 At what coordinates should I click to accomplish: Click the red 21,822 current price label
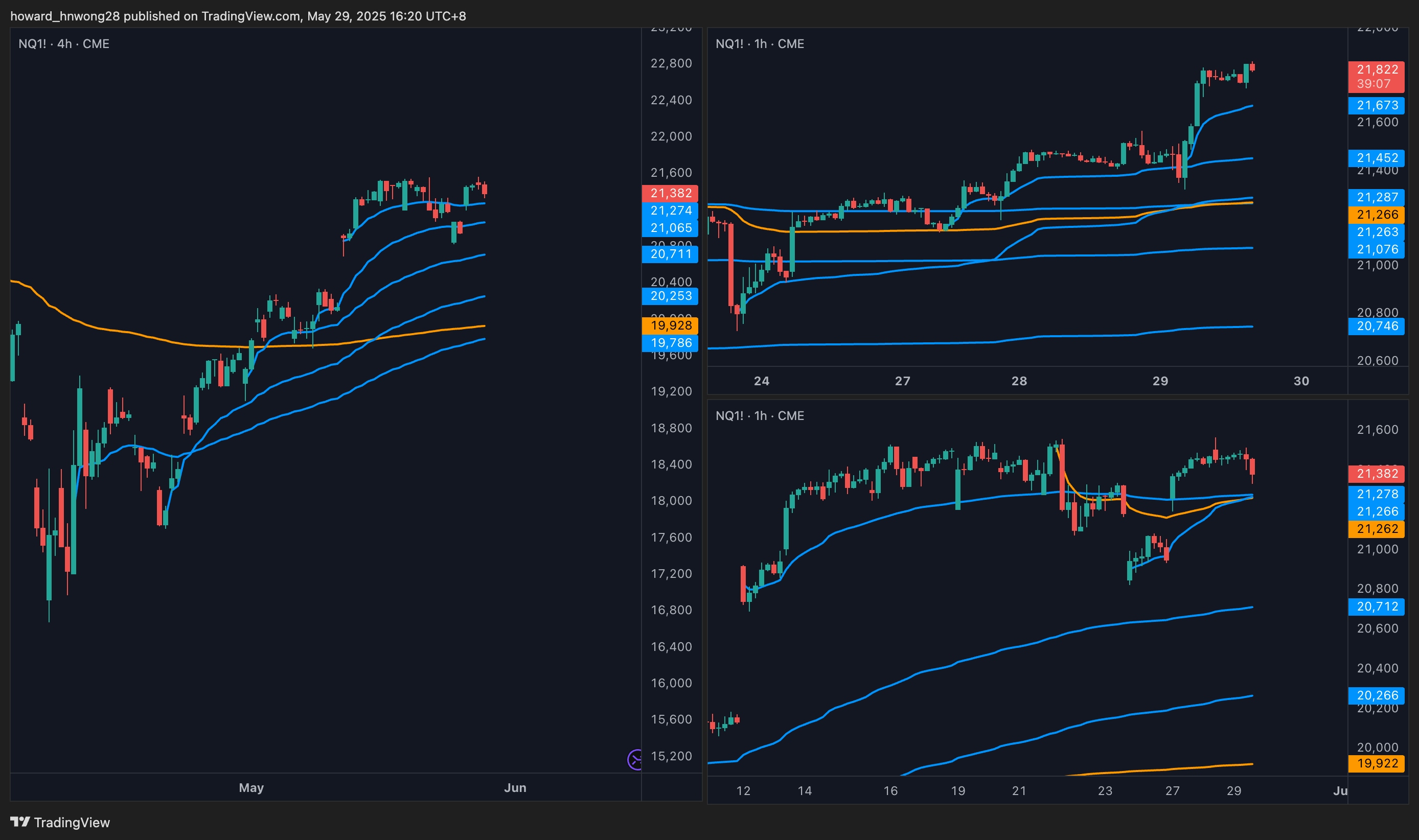pyautogui.click(x=1377, y=69)
